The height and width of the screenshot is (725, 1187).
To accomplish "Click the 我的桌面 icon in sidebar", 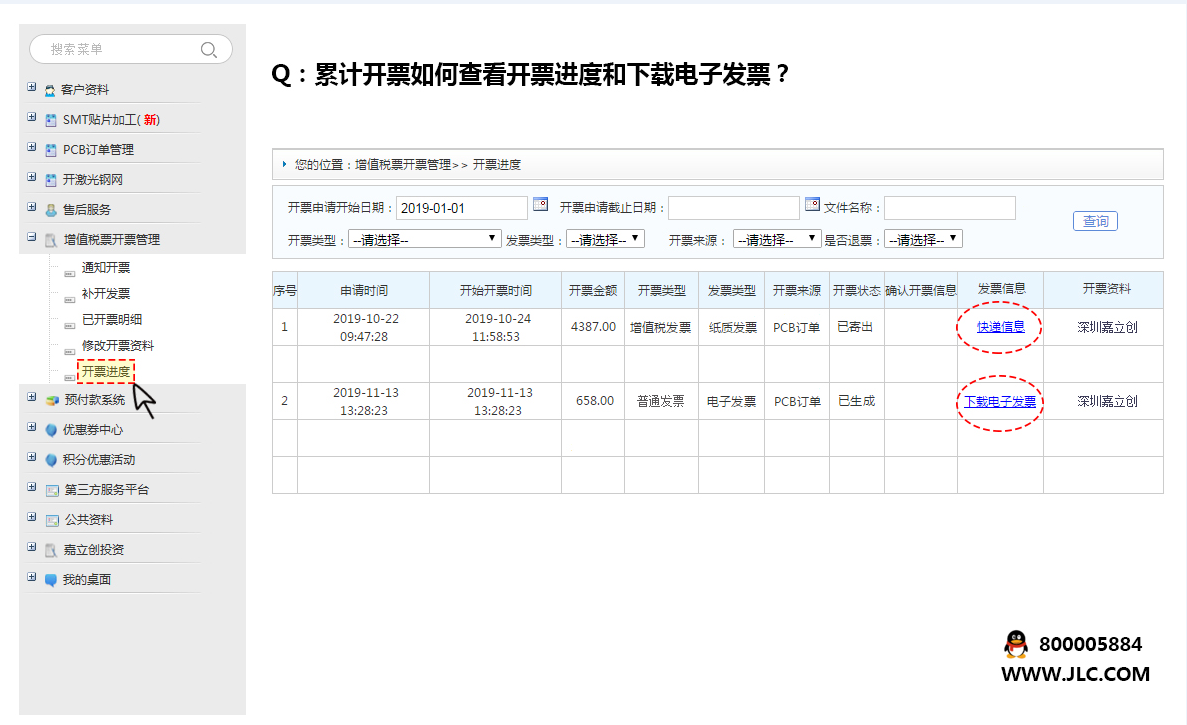I will [51, 580].
